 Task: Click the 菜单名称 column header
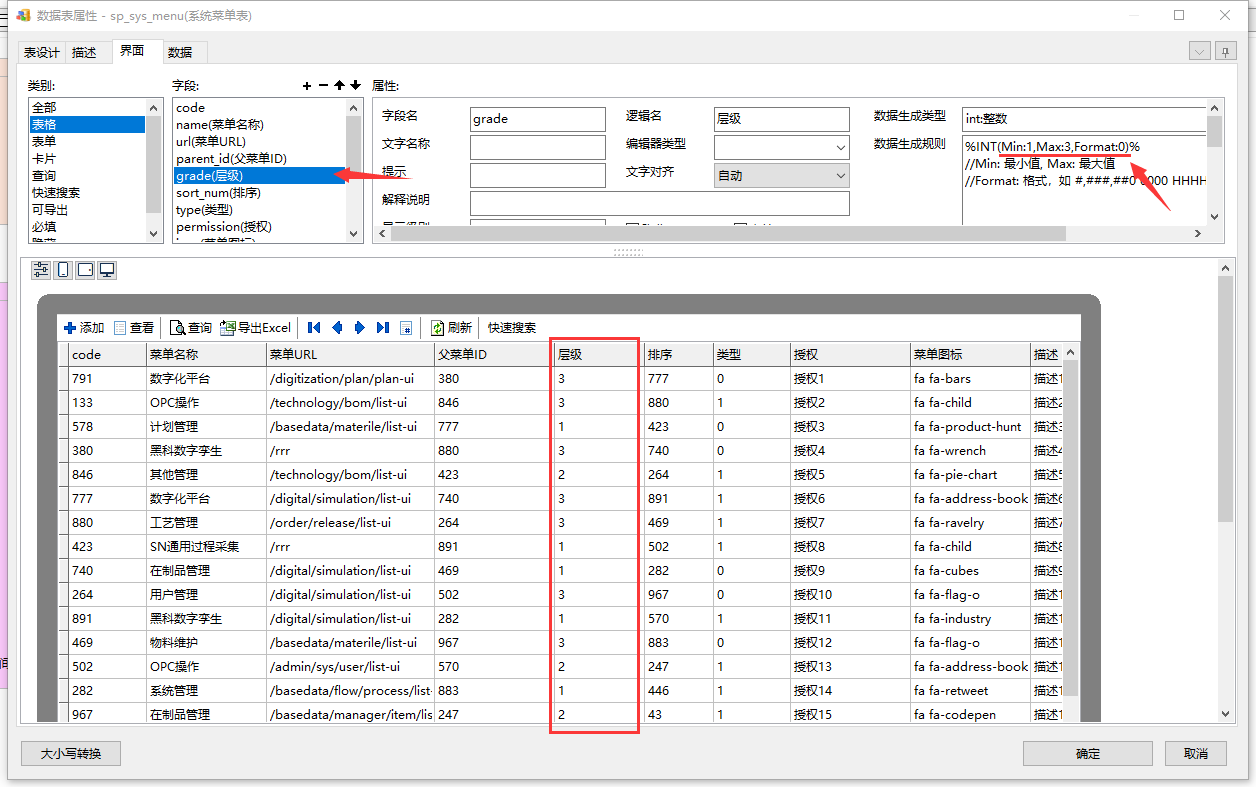205,354
